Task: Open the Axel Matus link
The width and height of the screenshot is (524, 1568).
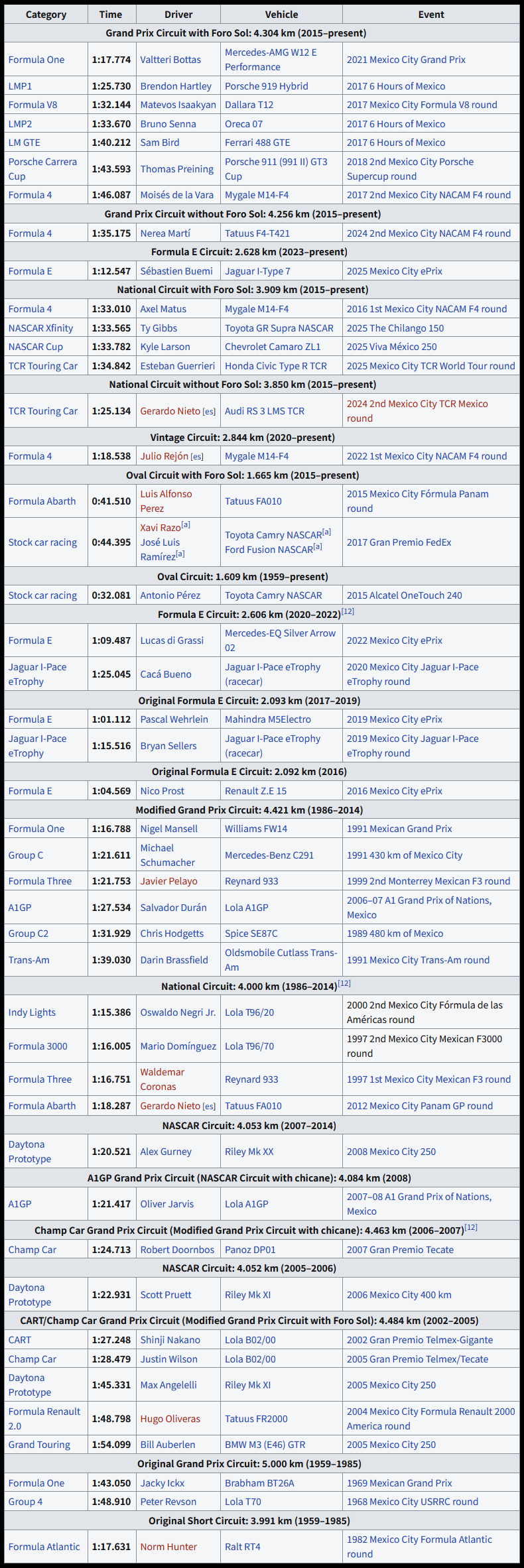Action: coord(163,309)
